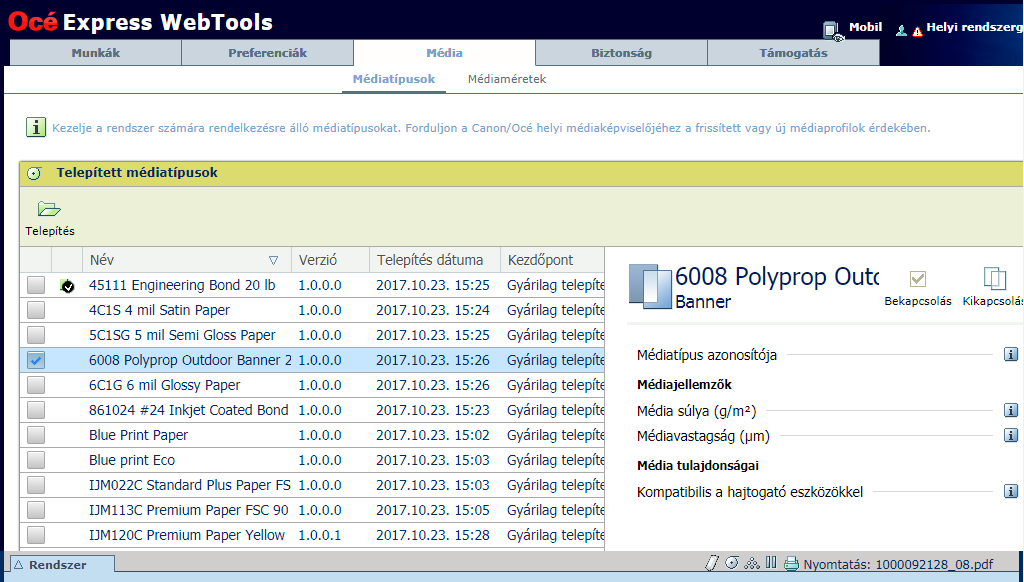Click the large media type icon in details
The image size is (1024, 582).
650,287
